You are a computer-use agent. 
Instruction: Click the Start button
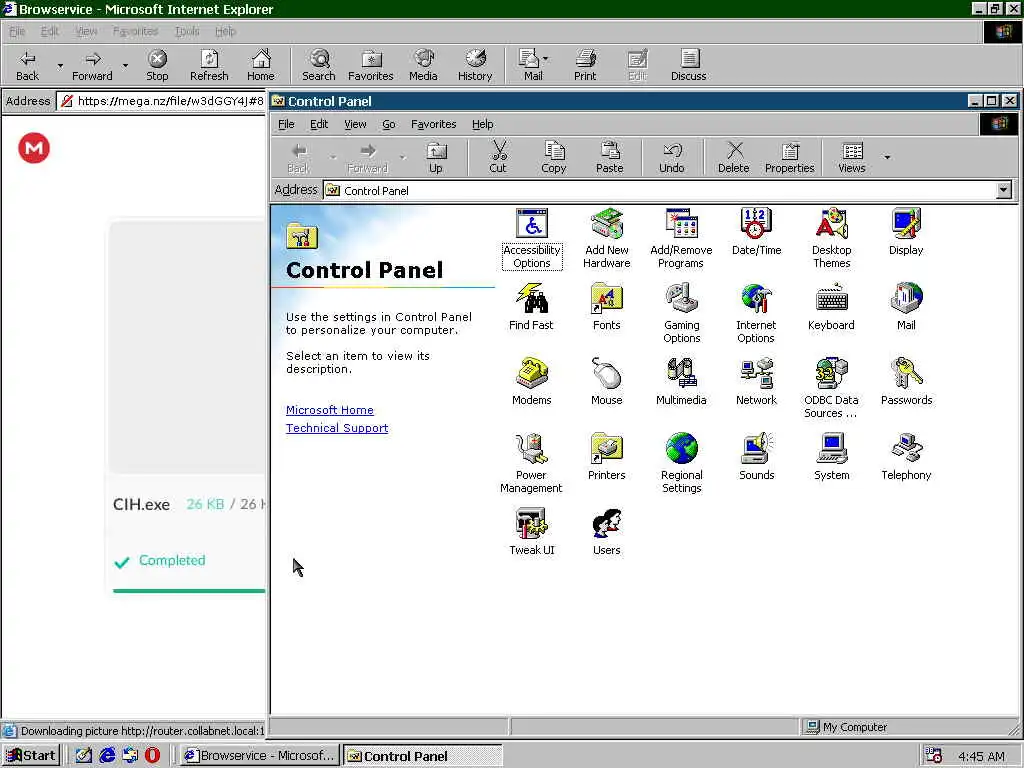coord(31,756)
